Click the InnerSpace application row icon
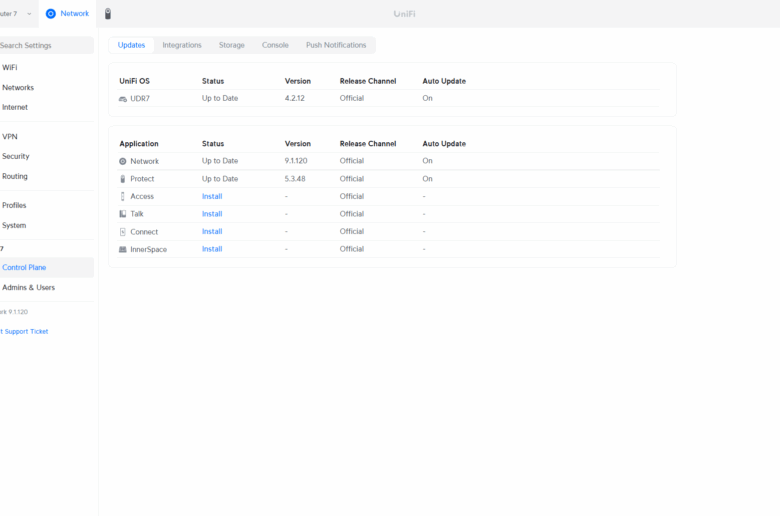Screen dimensions: 780x516 coord(123,249)
